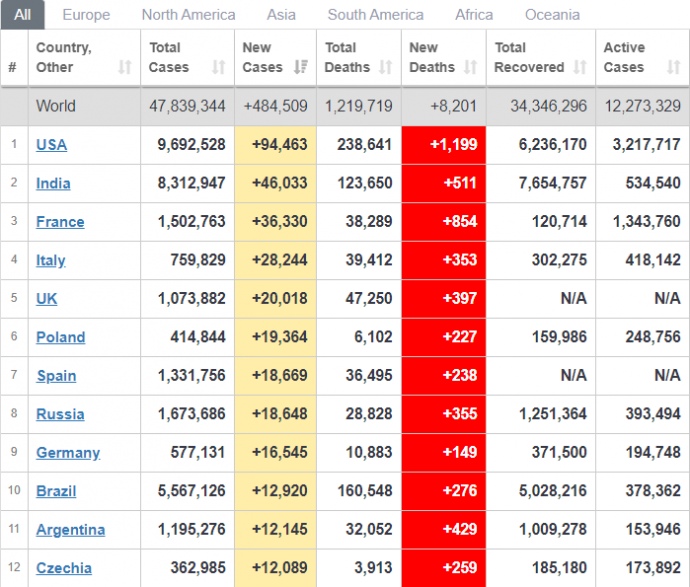Click the # rank column header
The image size is (690, 587).
click(13, 67)
